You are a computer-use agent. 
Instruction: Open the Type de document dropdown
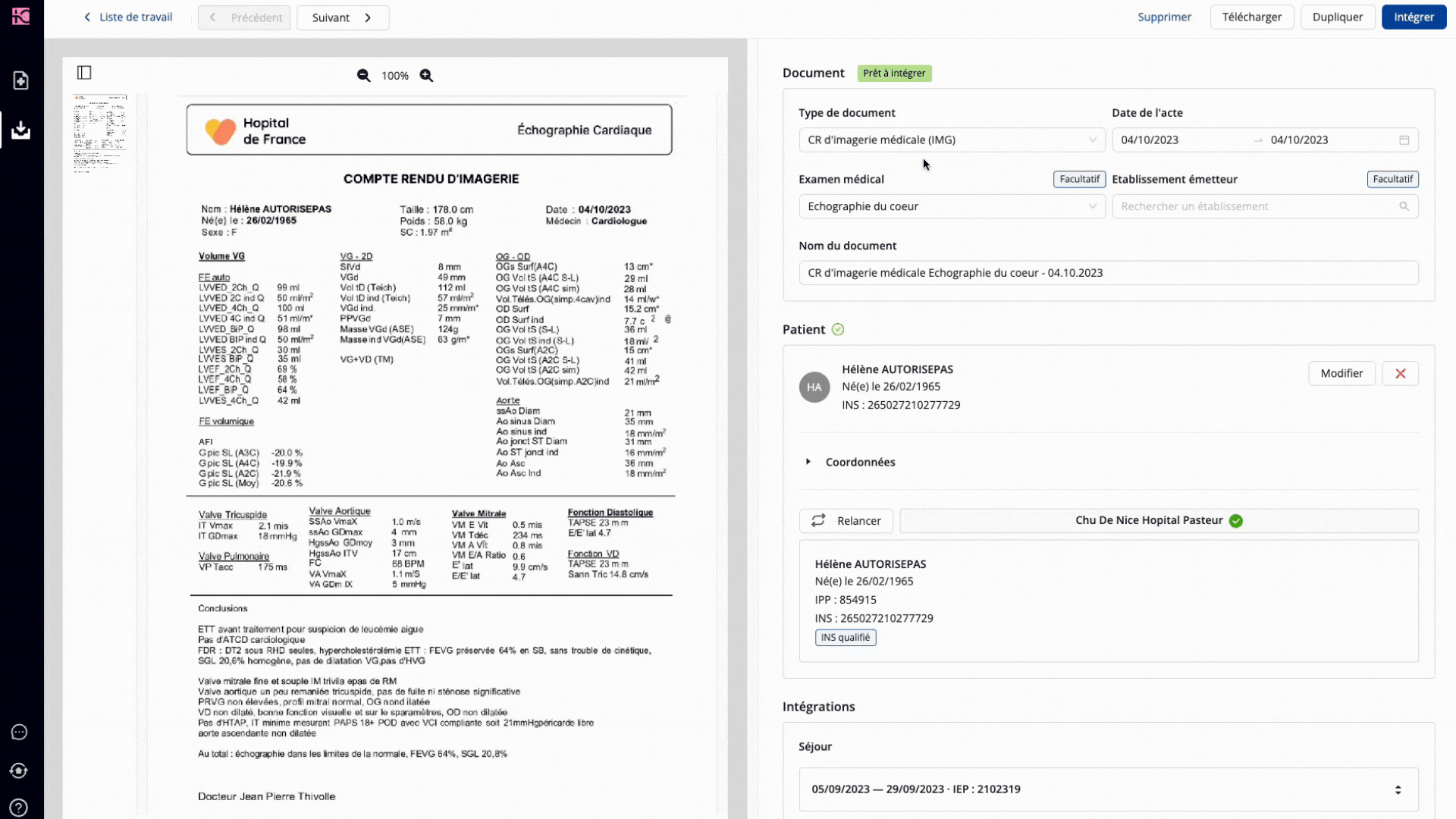(x=952, y=140)
